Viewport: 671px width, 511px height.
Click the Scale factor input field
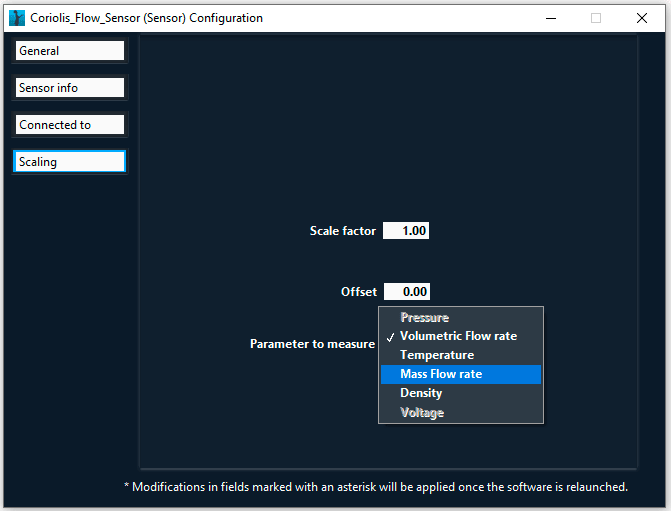(406, 231)
